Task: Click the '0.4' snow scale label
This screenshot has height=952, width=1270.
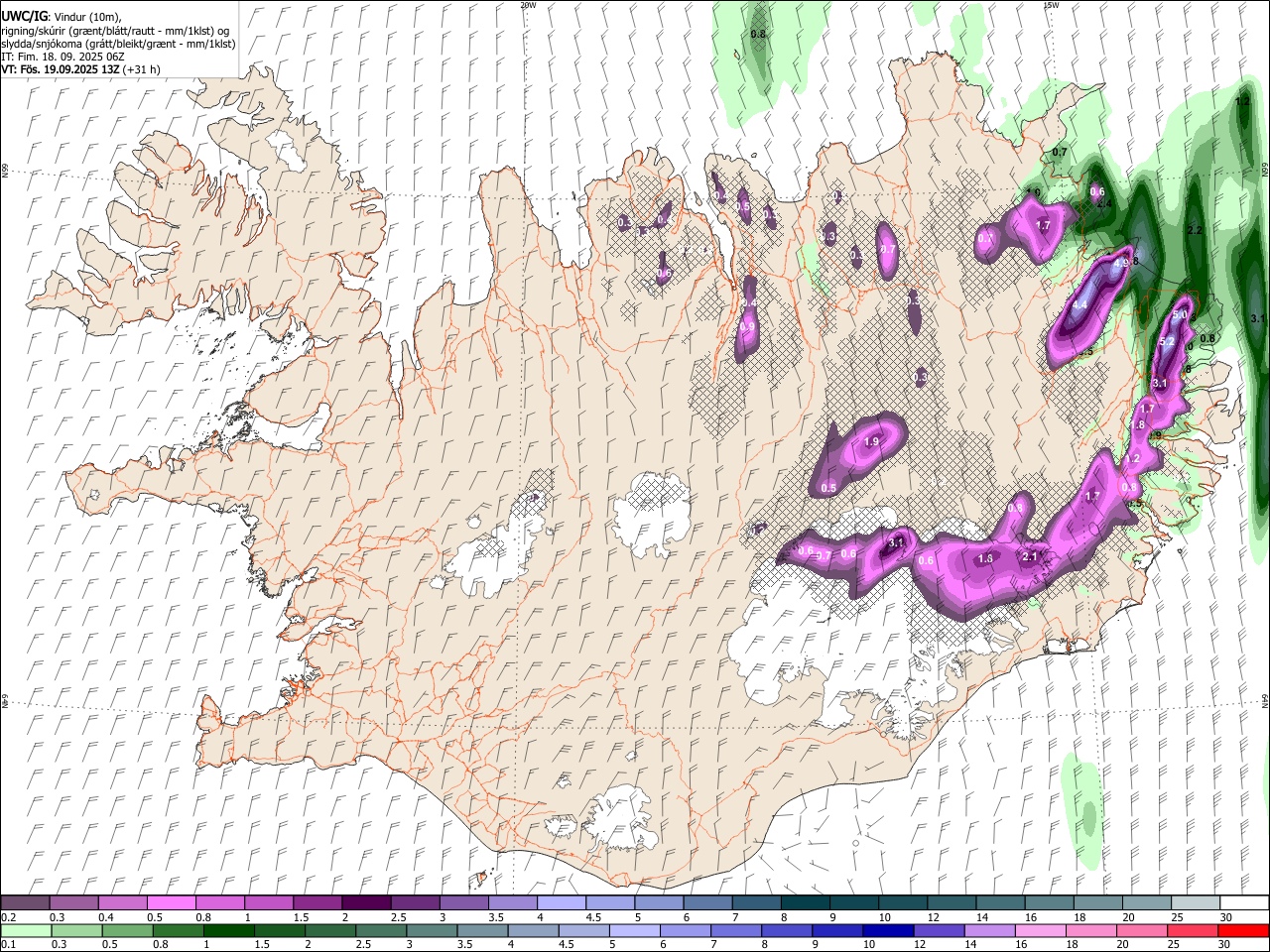Action: tap(105, 917)
